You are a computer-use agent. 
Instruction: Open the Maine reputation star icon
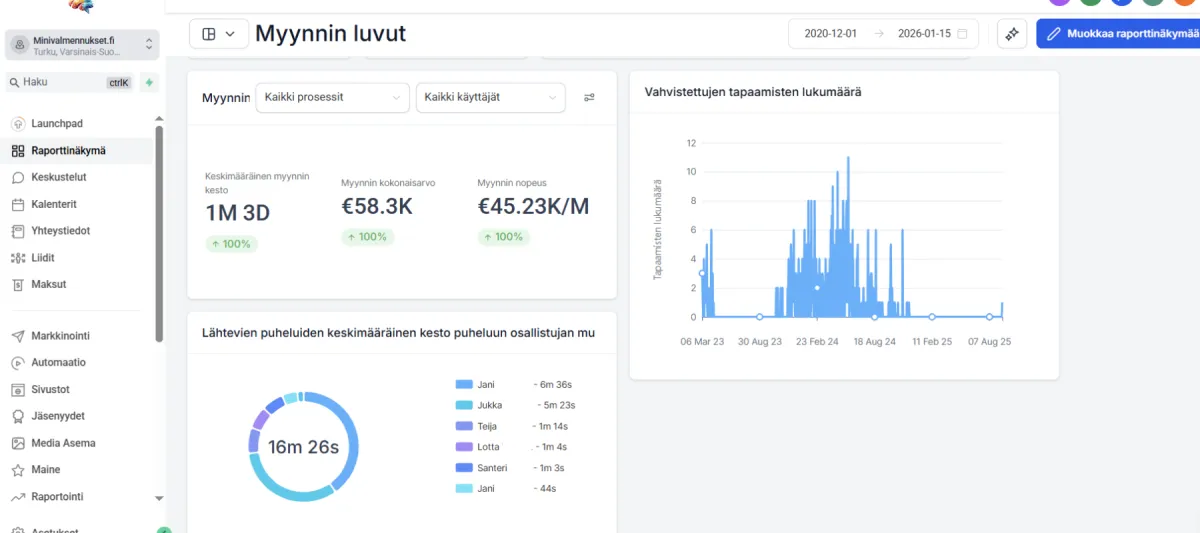18,469
